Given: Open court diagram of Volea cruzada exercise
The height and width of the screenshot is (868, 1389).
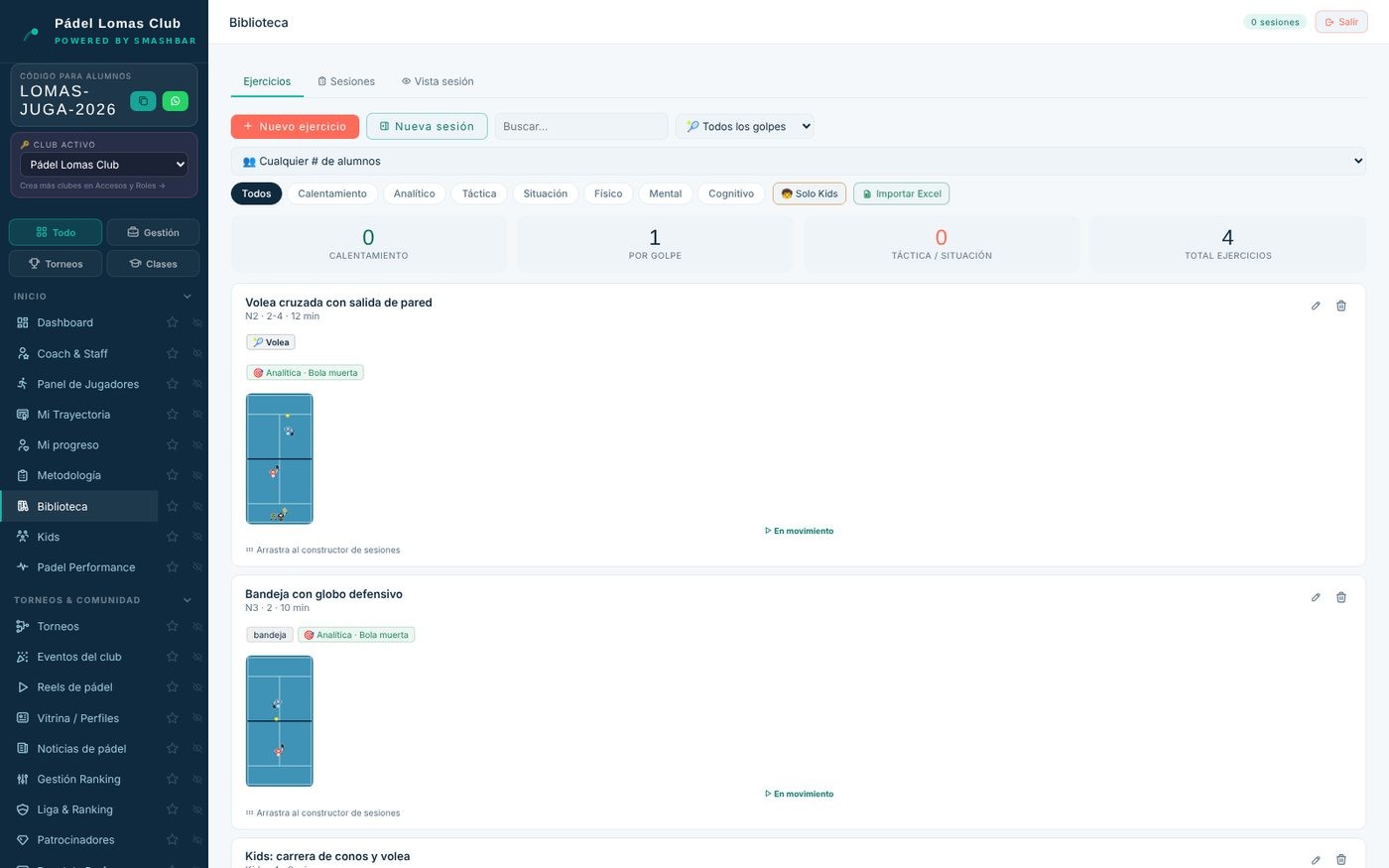Looking at the screenshot, I should pos(279,458).
